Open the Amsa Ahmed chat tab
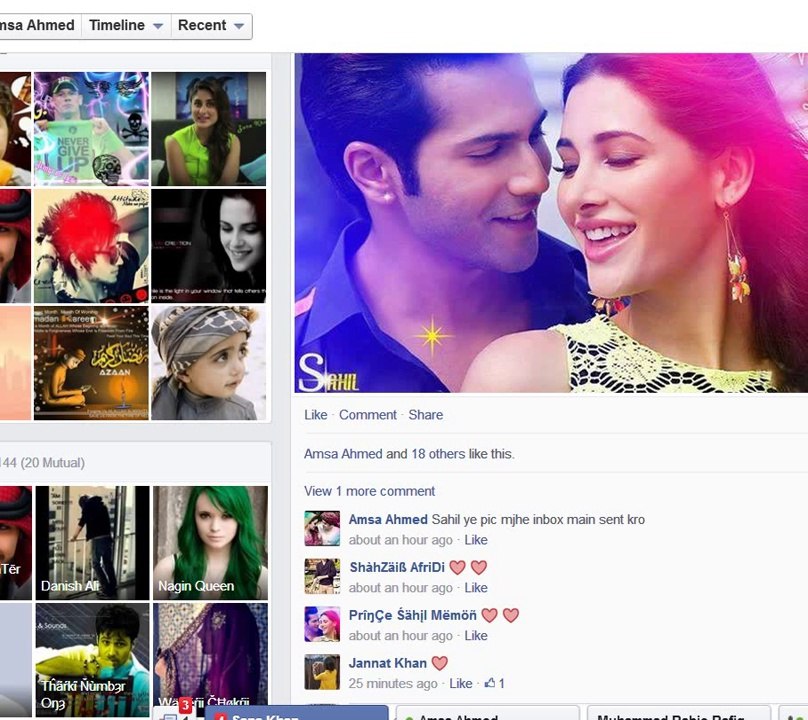This screenshot has height=720, width=808. [x=487, y=713]
